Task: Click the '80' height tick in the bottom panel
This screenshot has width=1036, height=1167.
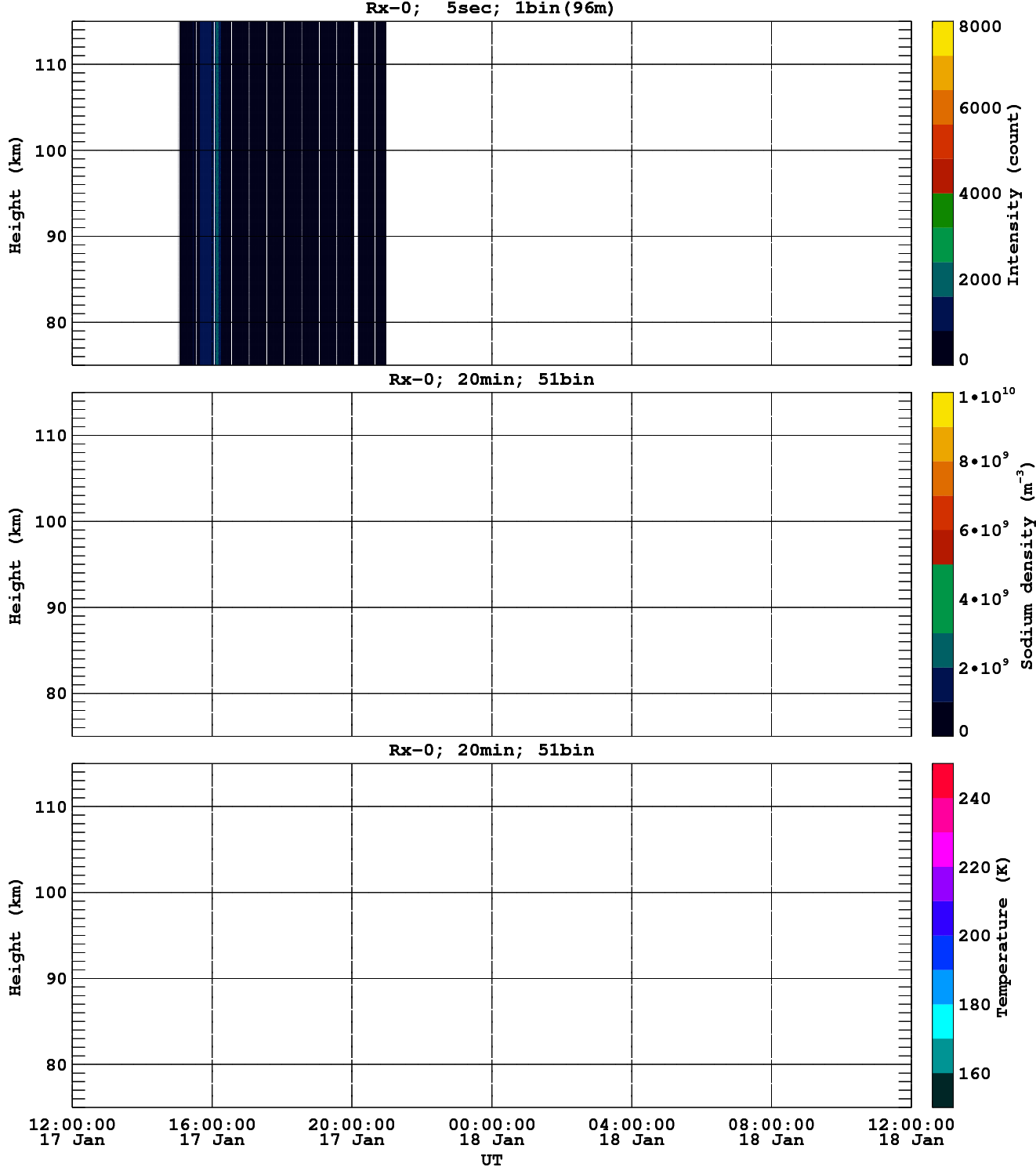Action: coord(56,1065)
